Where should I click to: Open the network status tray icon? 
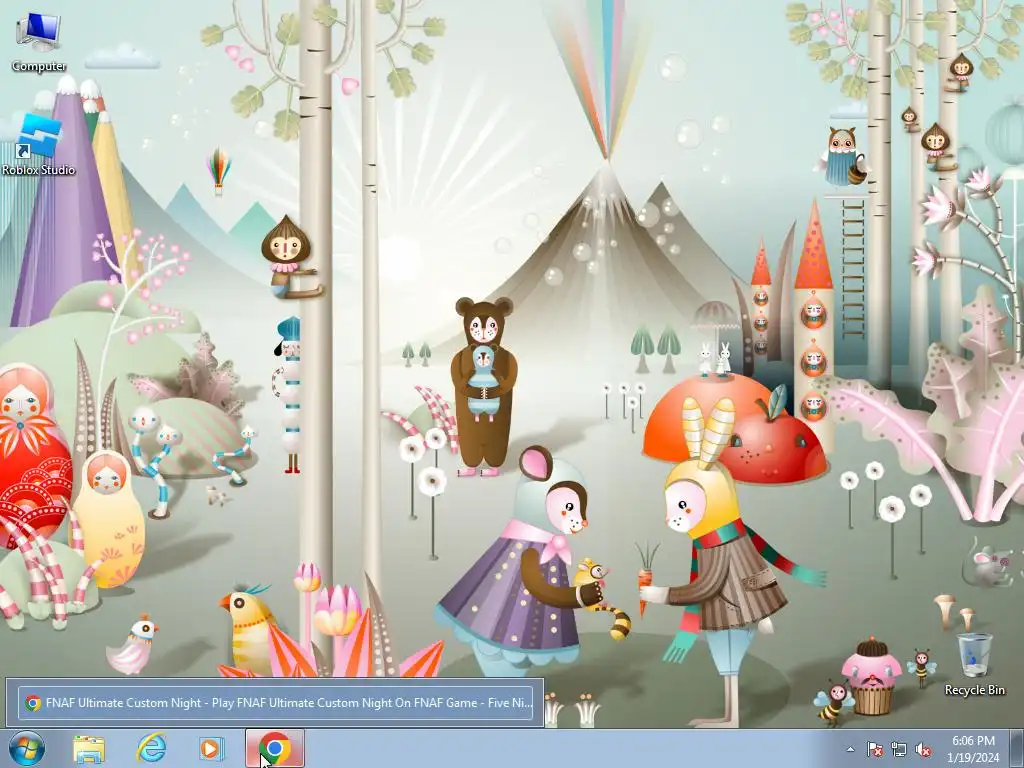point(899,750)
